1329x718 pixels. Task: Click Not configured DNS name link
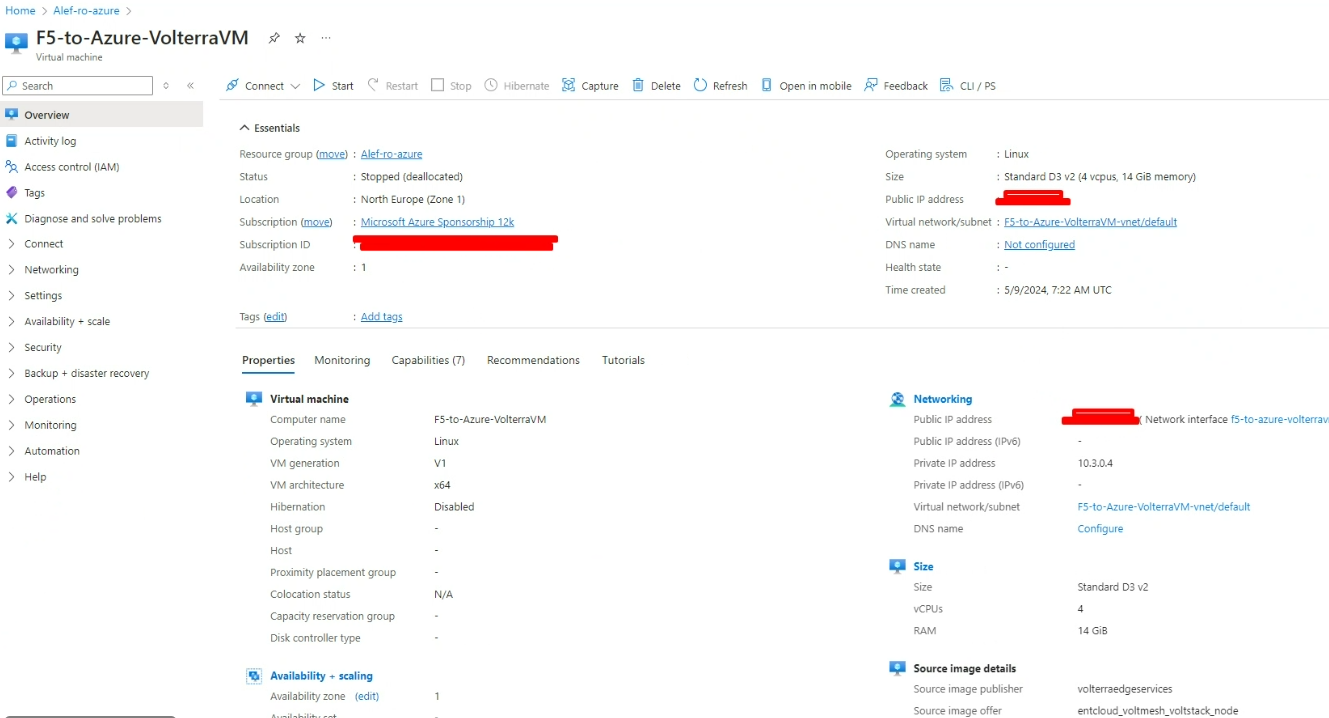[1039, 245]
